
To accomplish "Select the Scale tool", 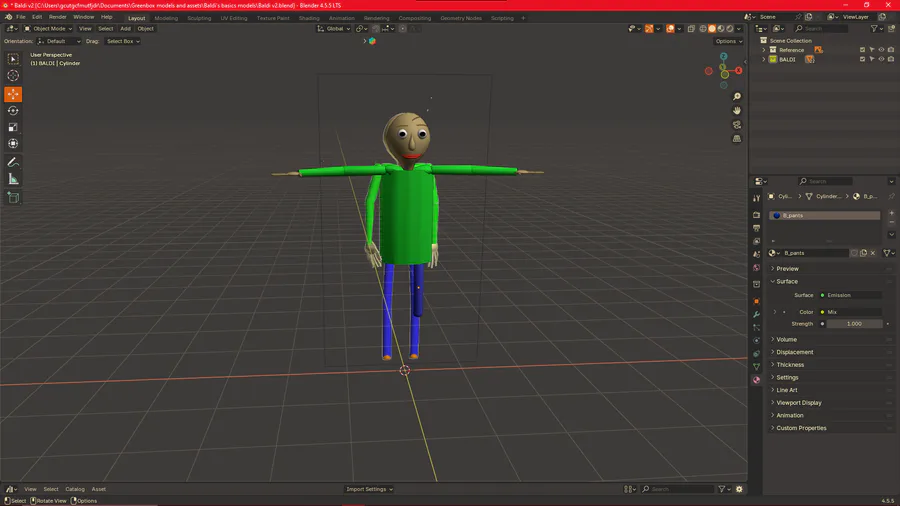I will (x=13, y=127).
